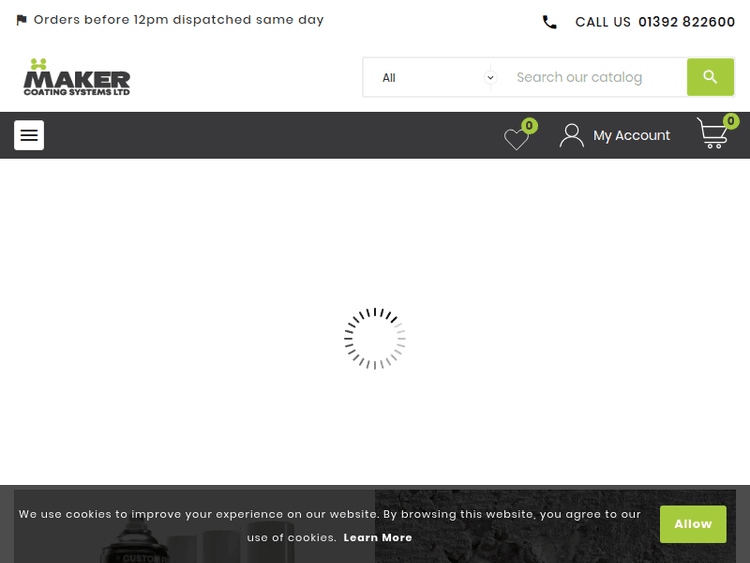Click the phone handset icon

pyautogui.click(x=550, y=22)
